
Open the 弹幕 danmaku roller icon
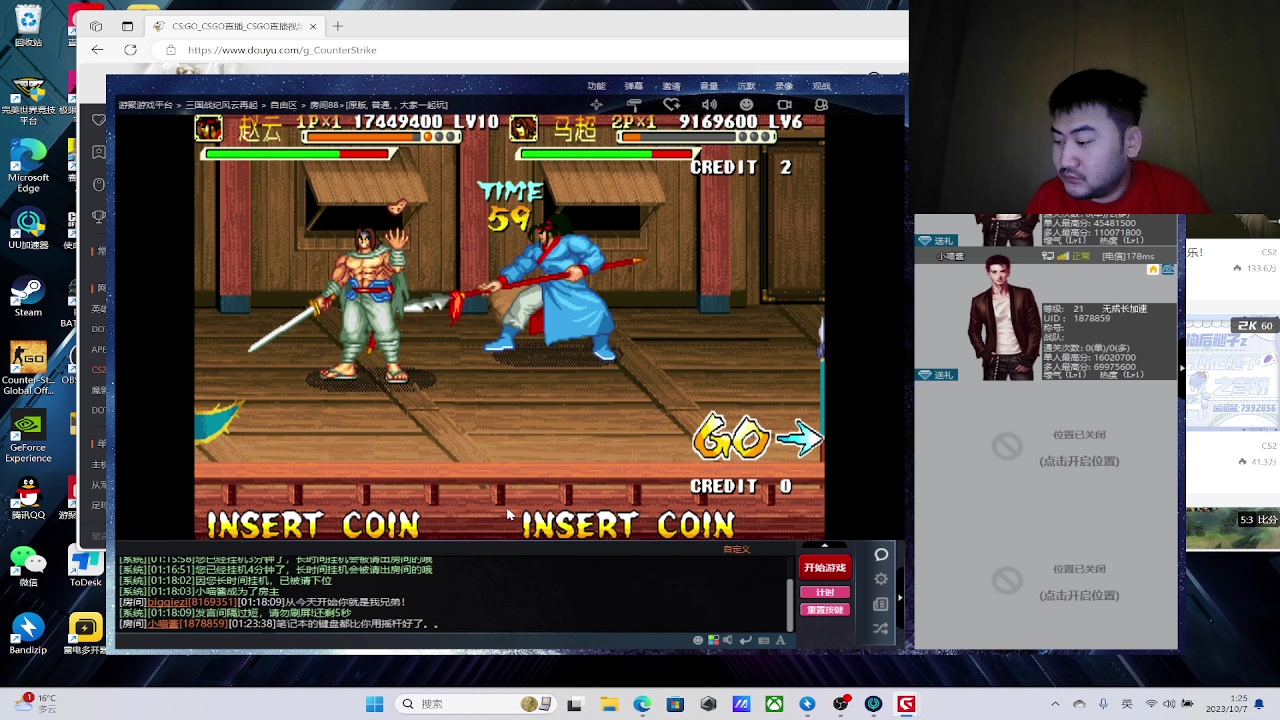[634, 104]
